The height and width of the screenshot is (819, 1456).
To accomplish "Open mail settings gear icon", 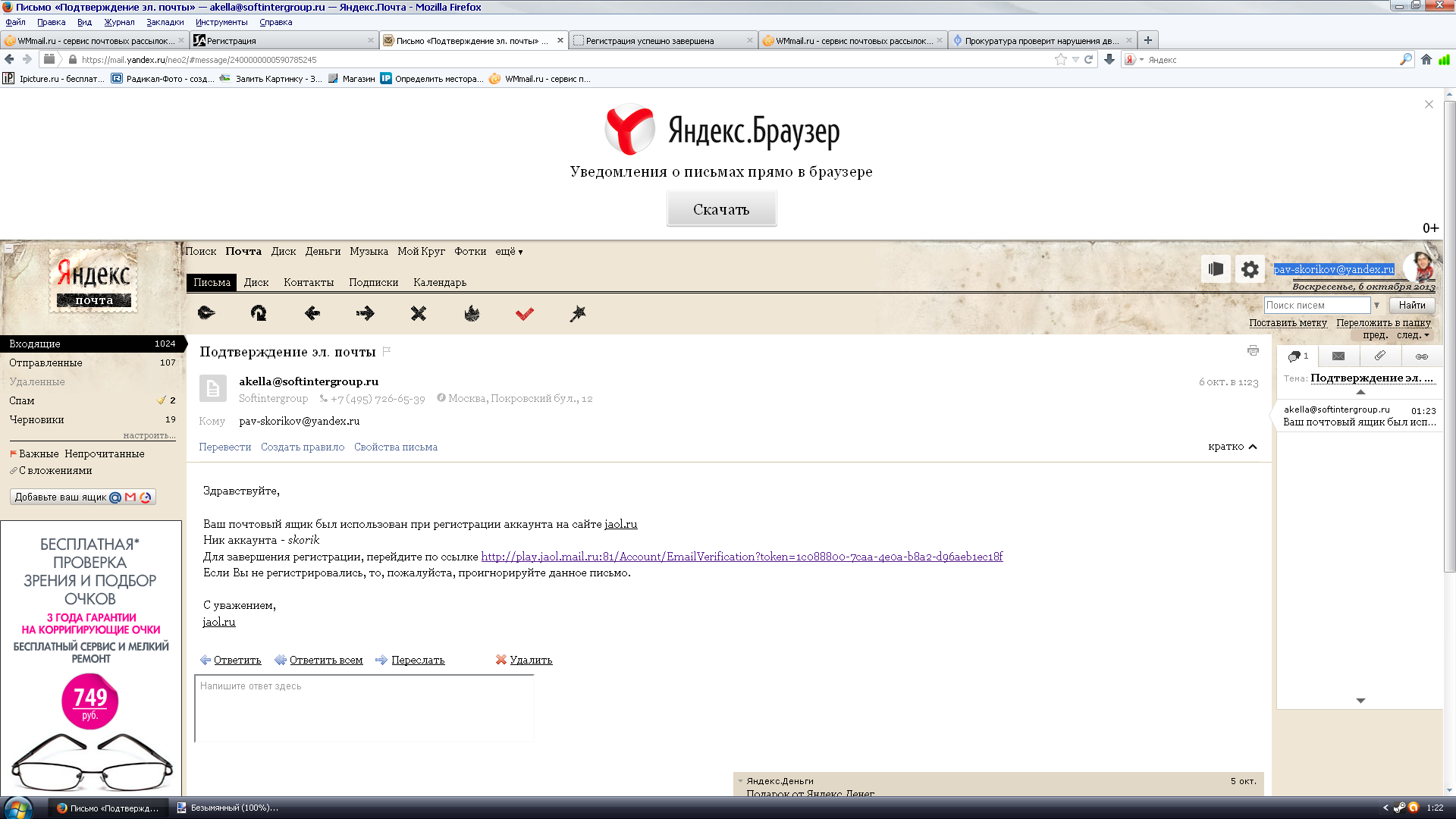I will pyautogui.click(x=1250, y=269).
